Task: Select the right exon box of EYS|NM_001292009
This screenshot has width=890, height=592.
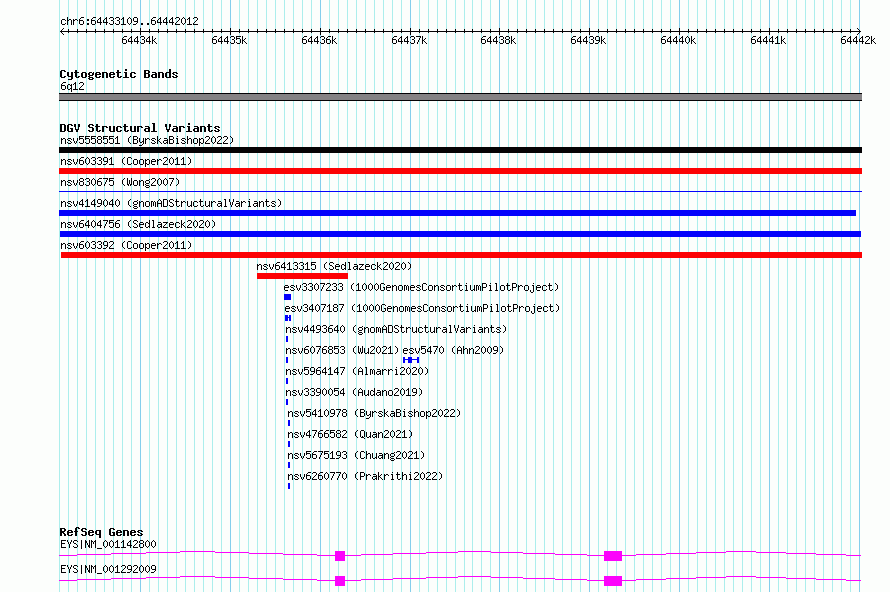Action: [x=613, y=581]
